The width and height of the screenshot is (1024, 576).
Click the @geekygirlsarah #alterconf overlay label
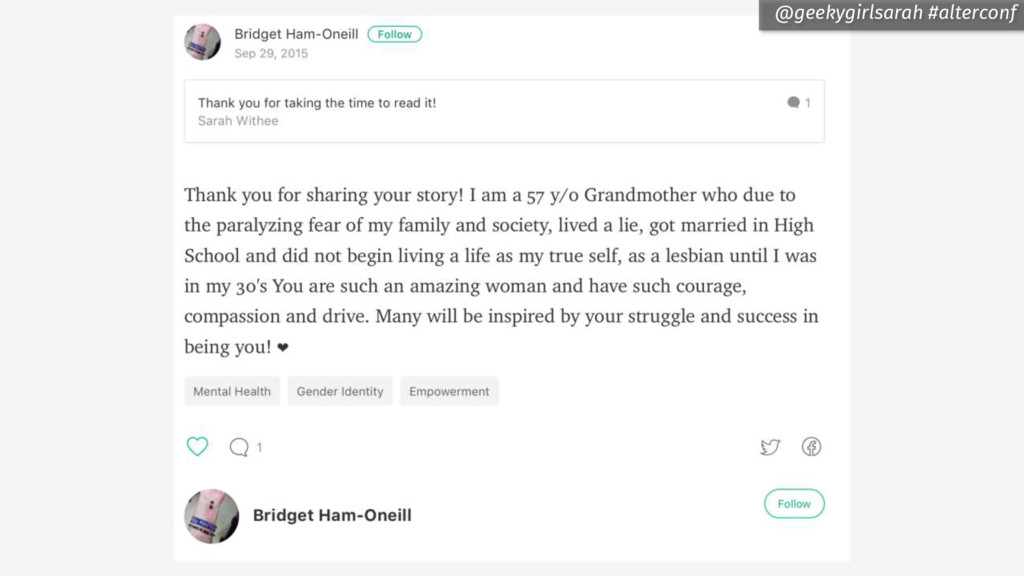tap(893, 14)
